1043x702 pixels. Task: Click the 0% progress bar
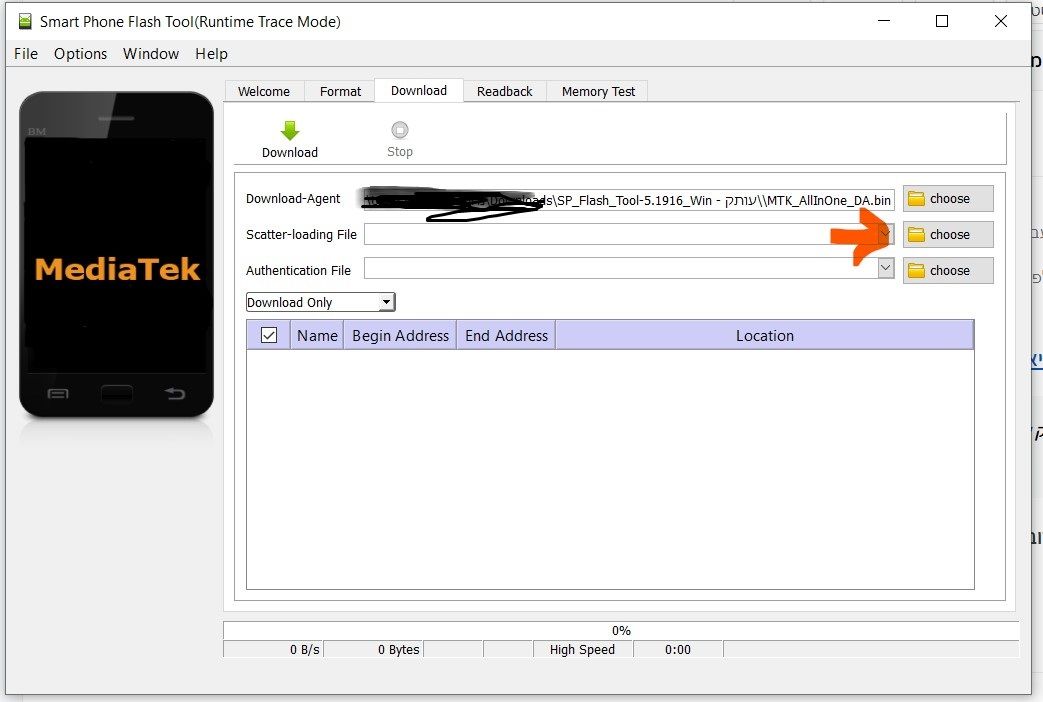coord(620,631)
